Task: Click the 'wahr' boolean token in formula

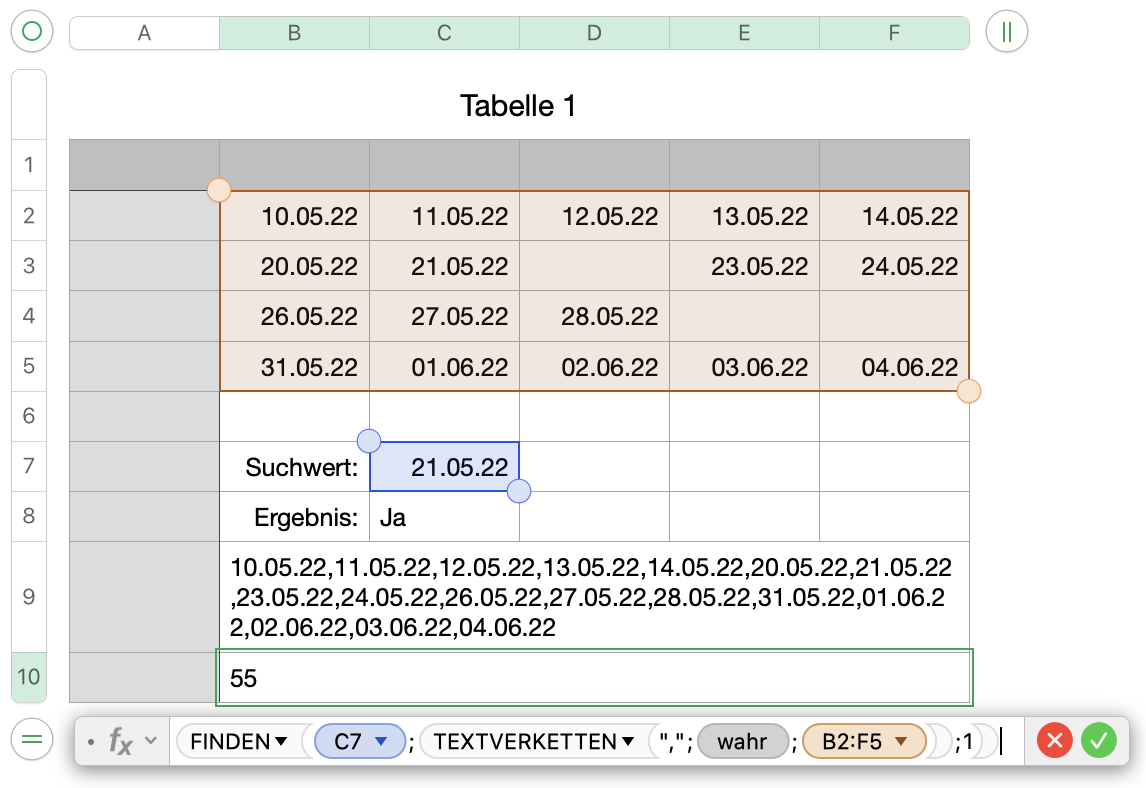Action: coord(743,742)
